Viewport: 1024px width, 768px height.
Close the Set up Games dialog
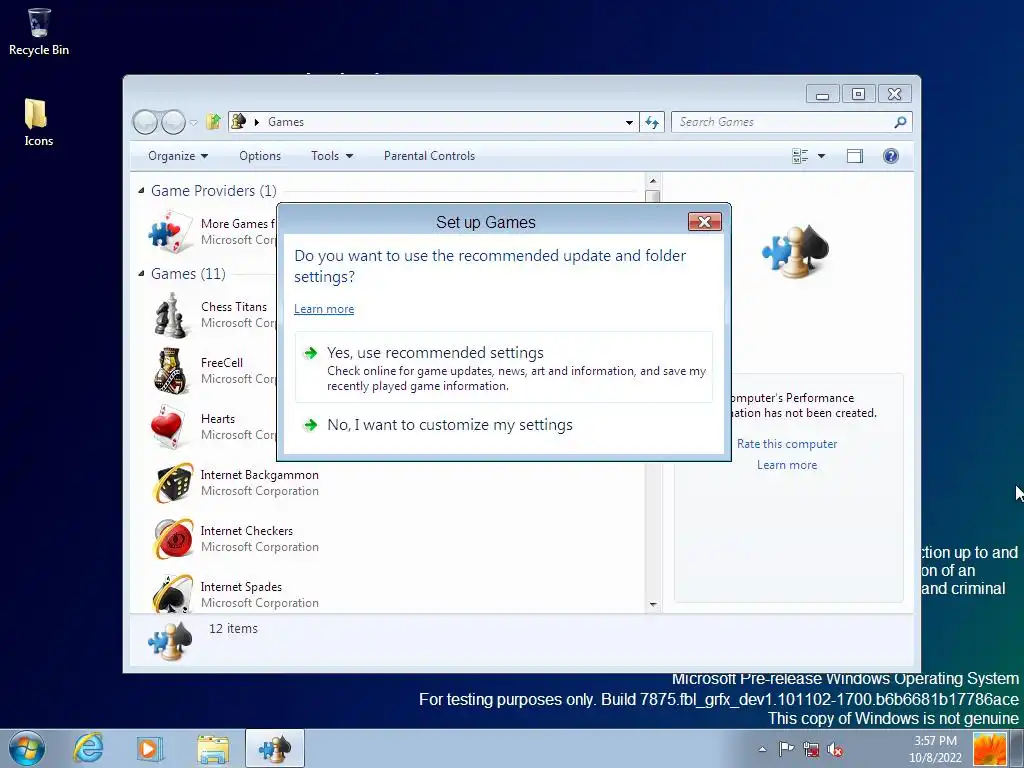[705, 222]
